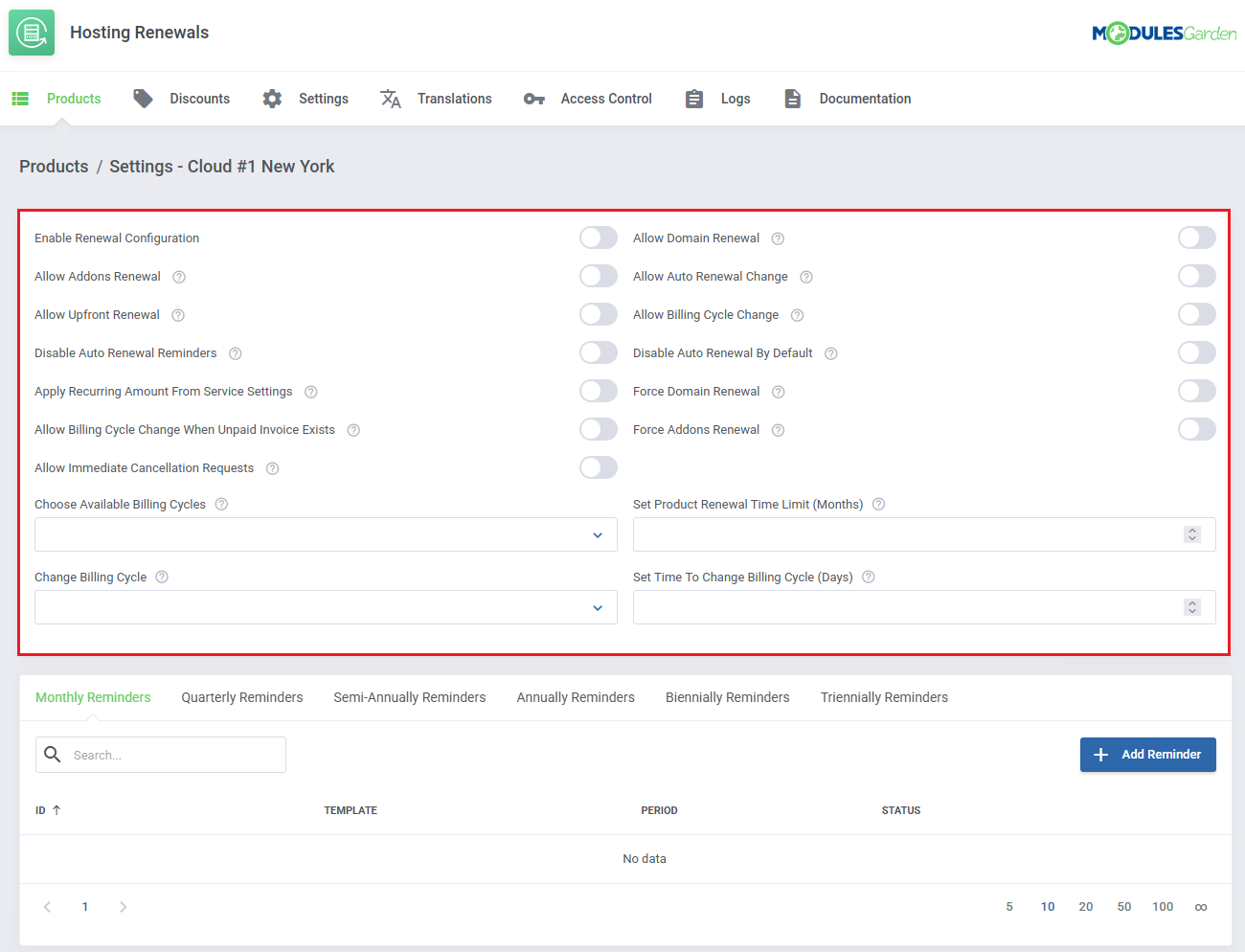Click help icon beside Allow Addons Renewal
1245x952 pixels.
click(x=179, y=277)
